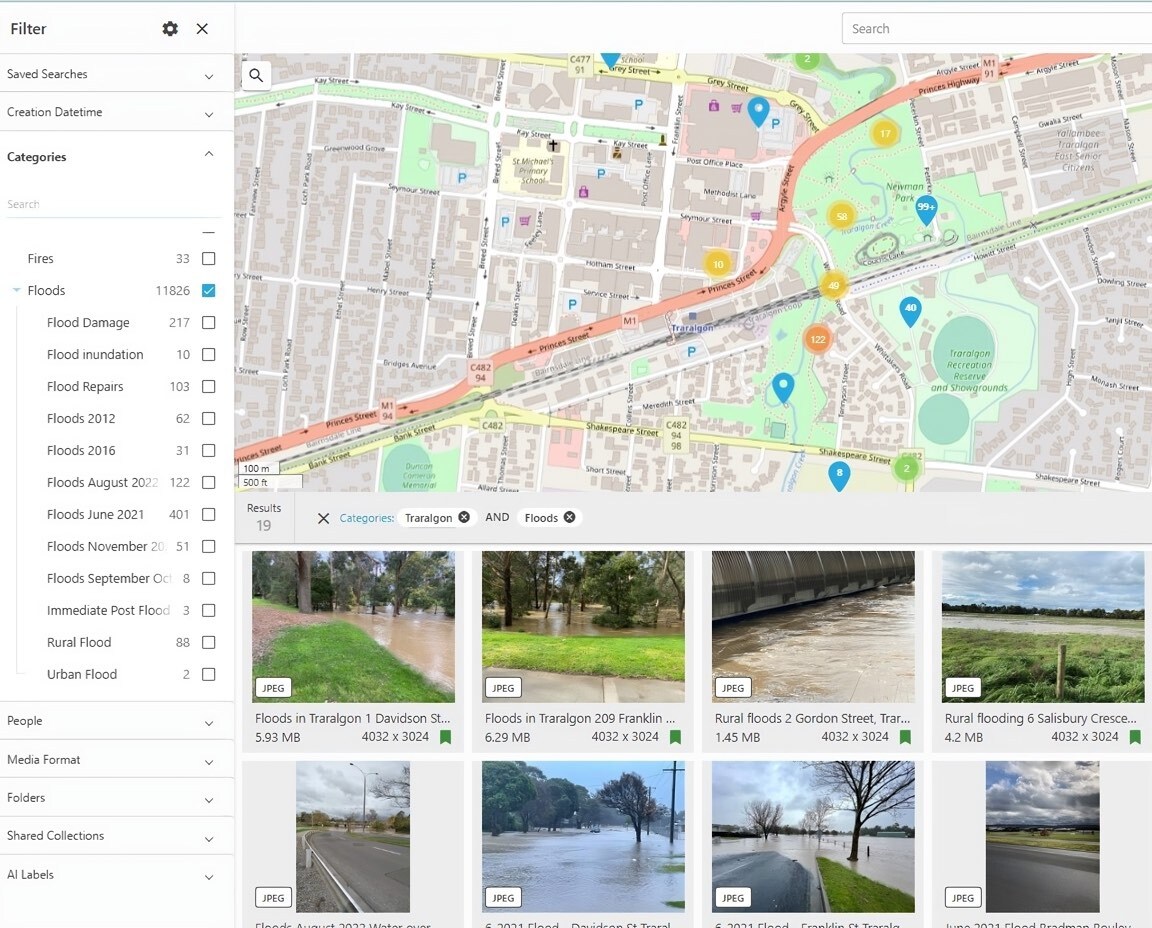Close the Filter panel
1152x928 pixels.
pos(202,29)
